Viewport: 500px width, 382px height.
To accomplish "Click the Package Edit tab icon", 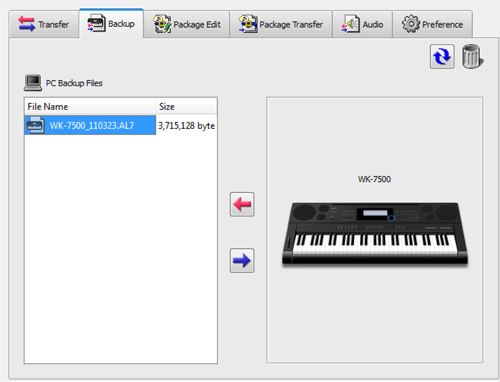I will (162, 24).
